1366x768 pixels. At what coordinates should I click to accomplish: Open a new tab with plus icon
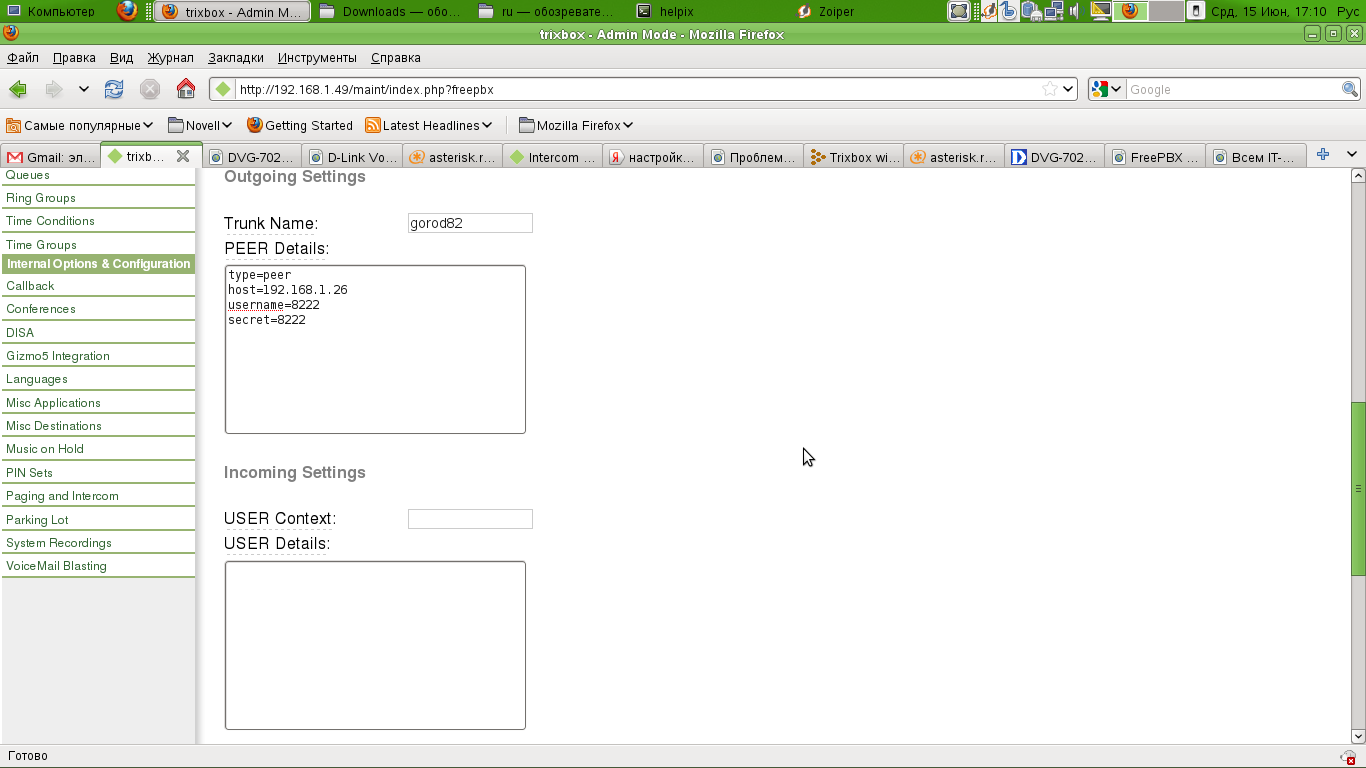click(x=1322, y=154)
